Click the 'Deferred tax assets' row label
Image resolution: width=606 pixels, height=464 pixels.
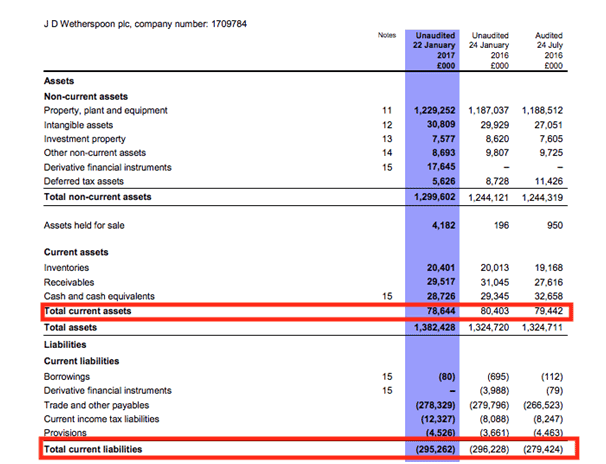pos(83,181)
